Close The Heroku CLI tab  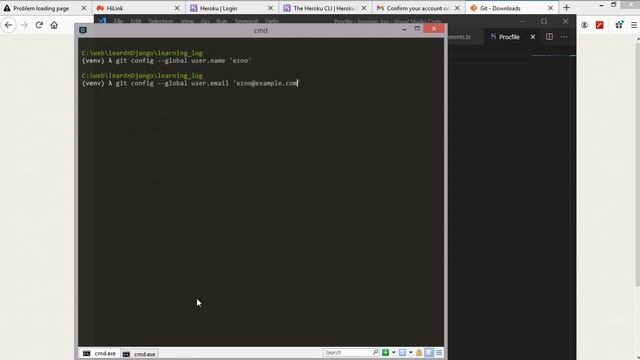click(x=364, y=8)
